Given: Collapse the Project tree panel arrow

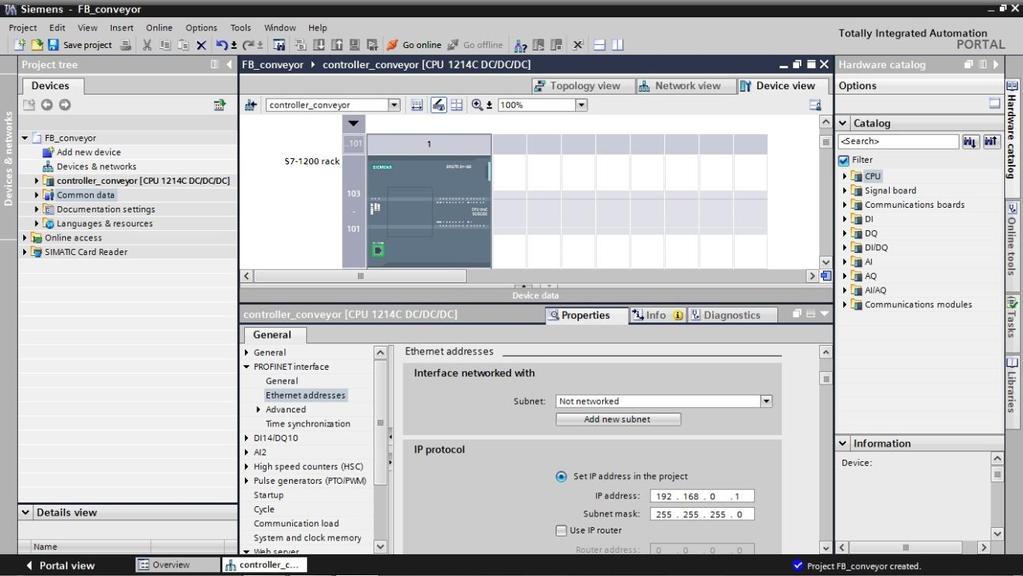Looking at the screenshot, I should point(228,65).
